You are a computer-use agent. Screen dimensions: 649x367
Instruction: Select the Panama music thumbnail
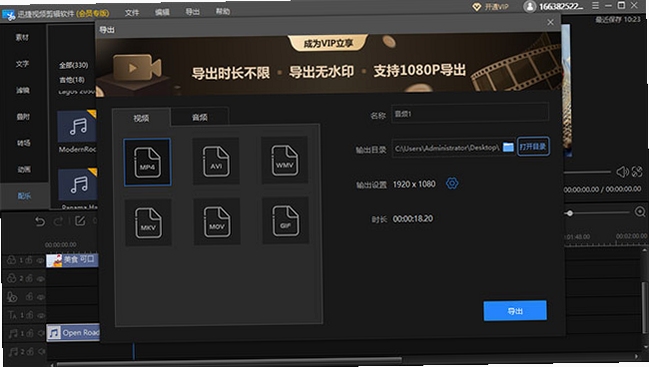coord(78,185)
